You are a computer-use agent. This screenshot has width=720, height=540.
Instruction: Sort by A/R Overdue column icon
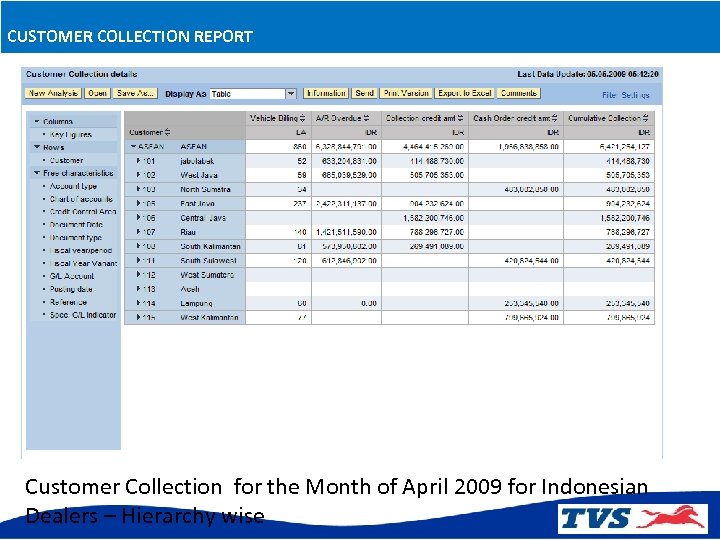coord(366,118)
